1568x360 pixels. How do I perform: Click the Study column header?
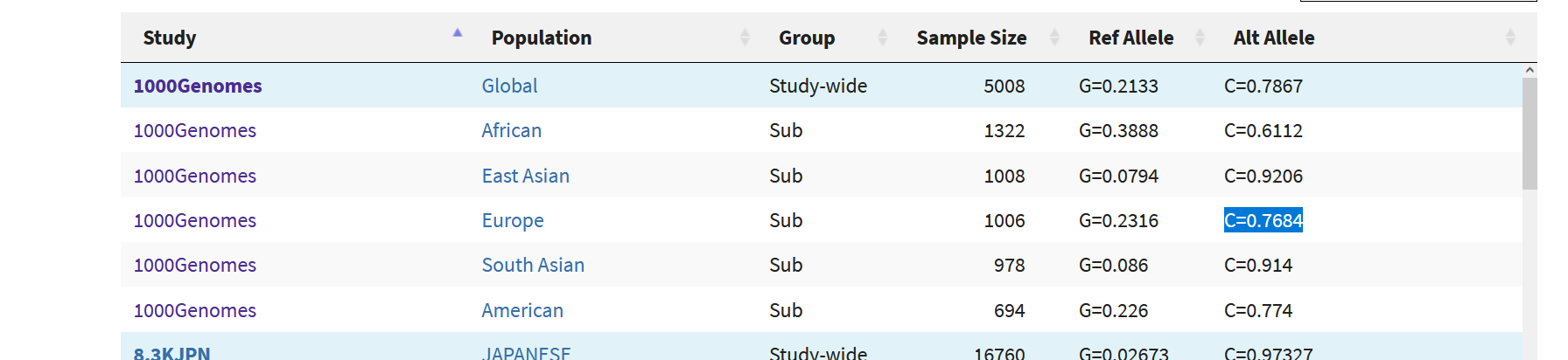295,38
